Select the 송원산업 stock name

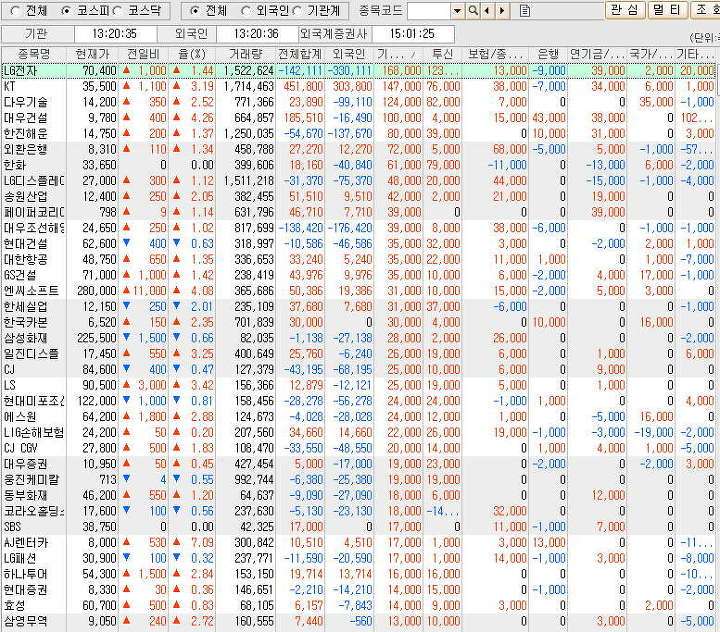click(x=26, y=197)
